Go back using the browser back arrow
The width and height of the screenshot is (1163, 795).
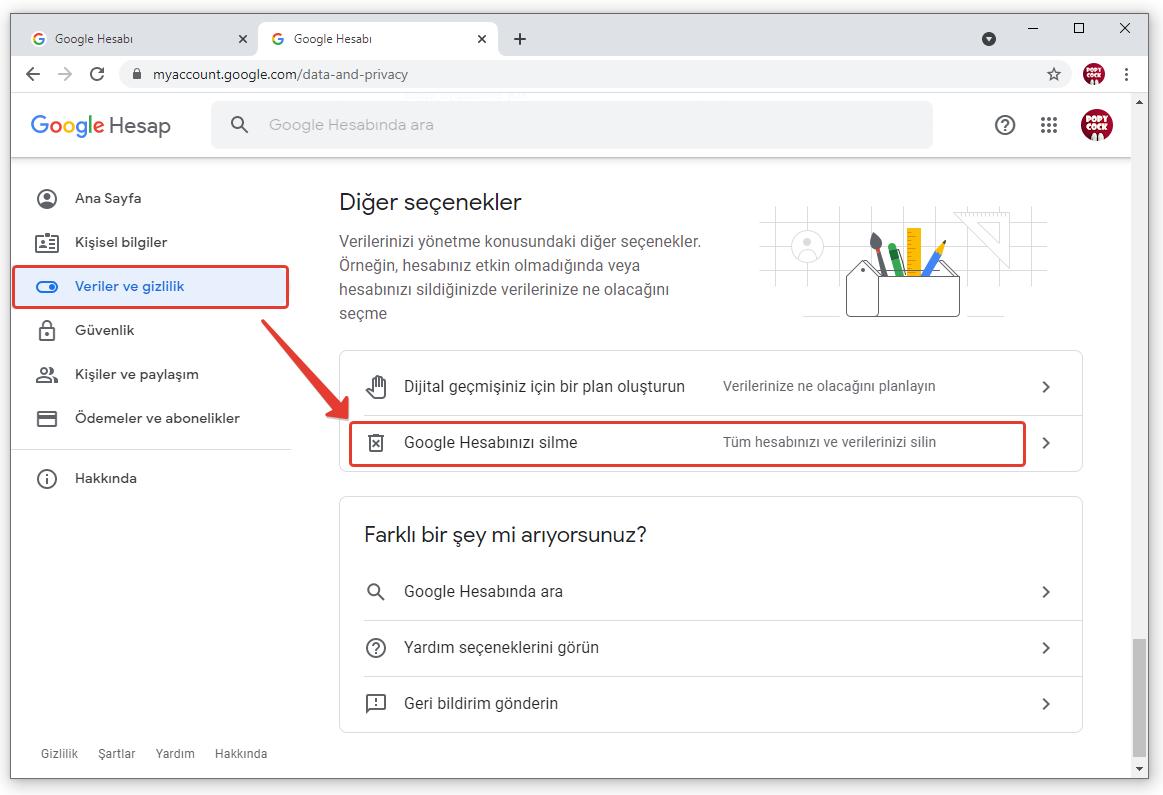33,74
